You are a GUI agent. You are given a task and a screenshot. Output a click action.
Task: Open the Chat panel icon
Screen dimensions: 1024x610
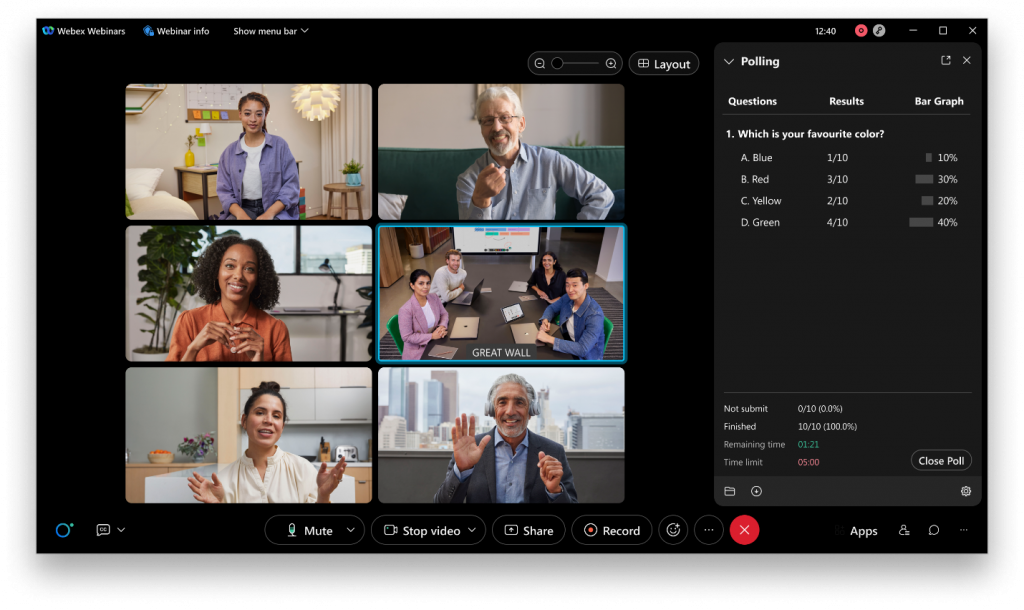coord(933,530)
